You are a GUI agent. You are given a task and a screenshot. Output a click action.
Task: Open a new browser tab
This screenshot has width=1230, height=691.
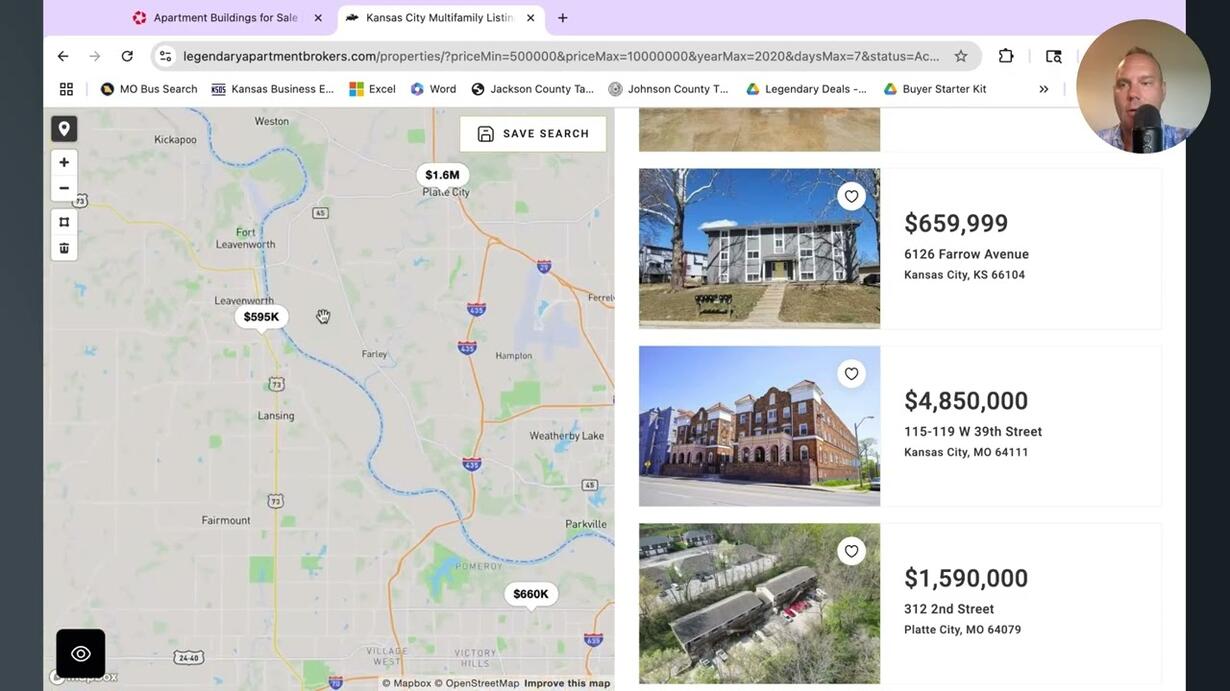(563, 18)
